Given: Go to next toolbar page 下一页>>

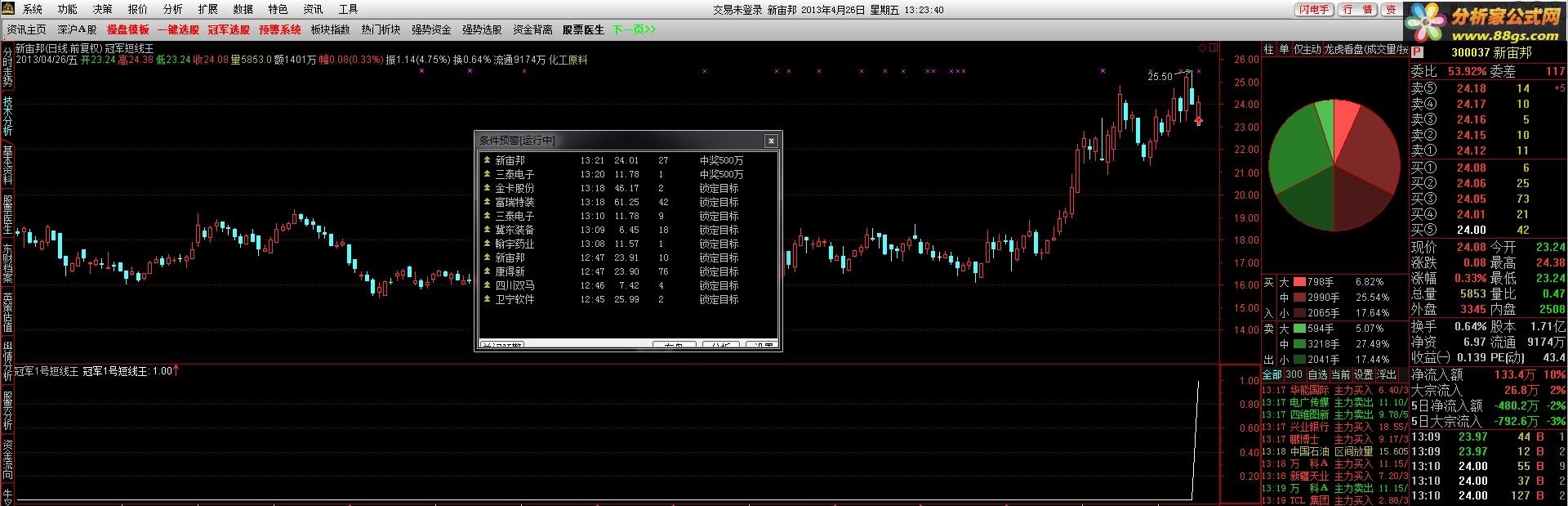Looking at the screenshot, I should (x=635, y=29).
